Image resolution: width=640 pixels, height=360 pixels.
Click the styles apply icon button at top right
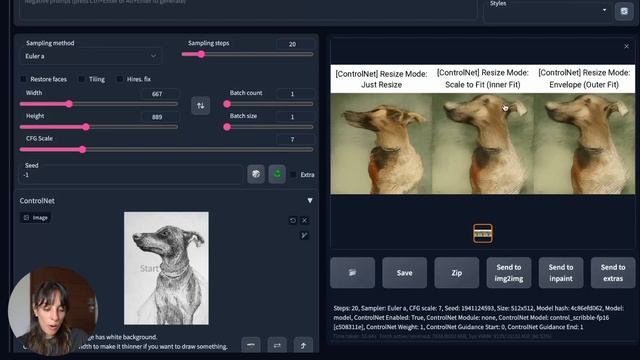point(624,11)
